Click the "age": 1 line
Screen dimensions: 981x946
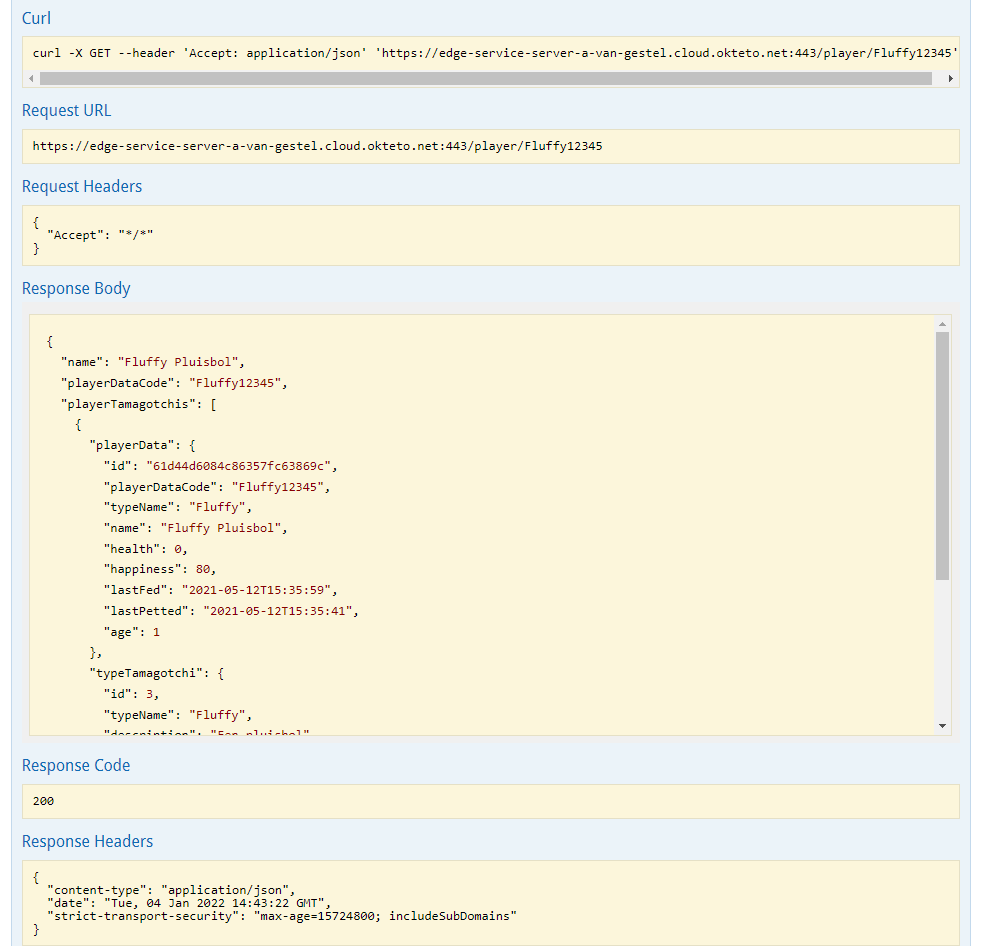(x=131, y=633)
